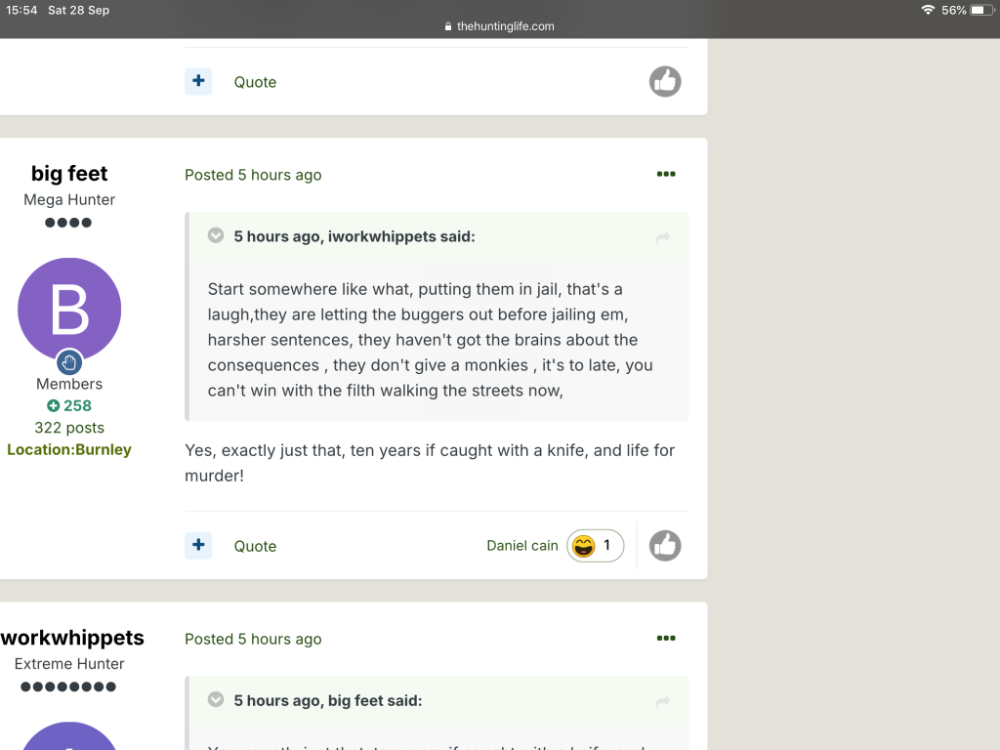Like big feet's post with thumbs-up
The height and width of the screenshot is (750, 1000).
665,546
